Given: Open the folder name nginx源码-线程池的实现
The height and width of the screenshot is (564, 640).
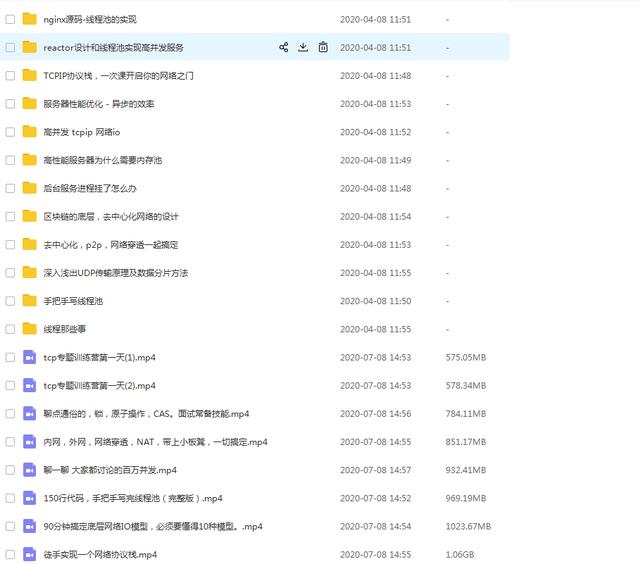Looking at the screenshot, I should pyautogui.click(x=90, y=20).
